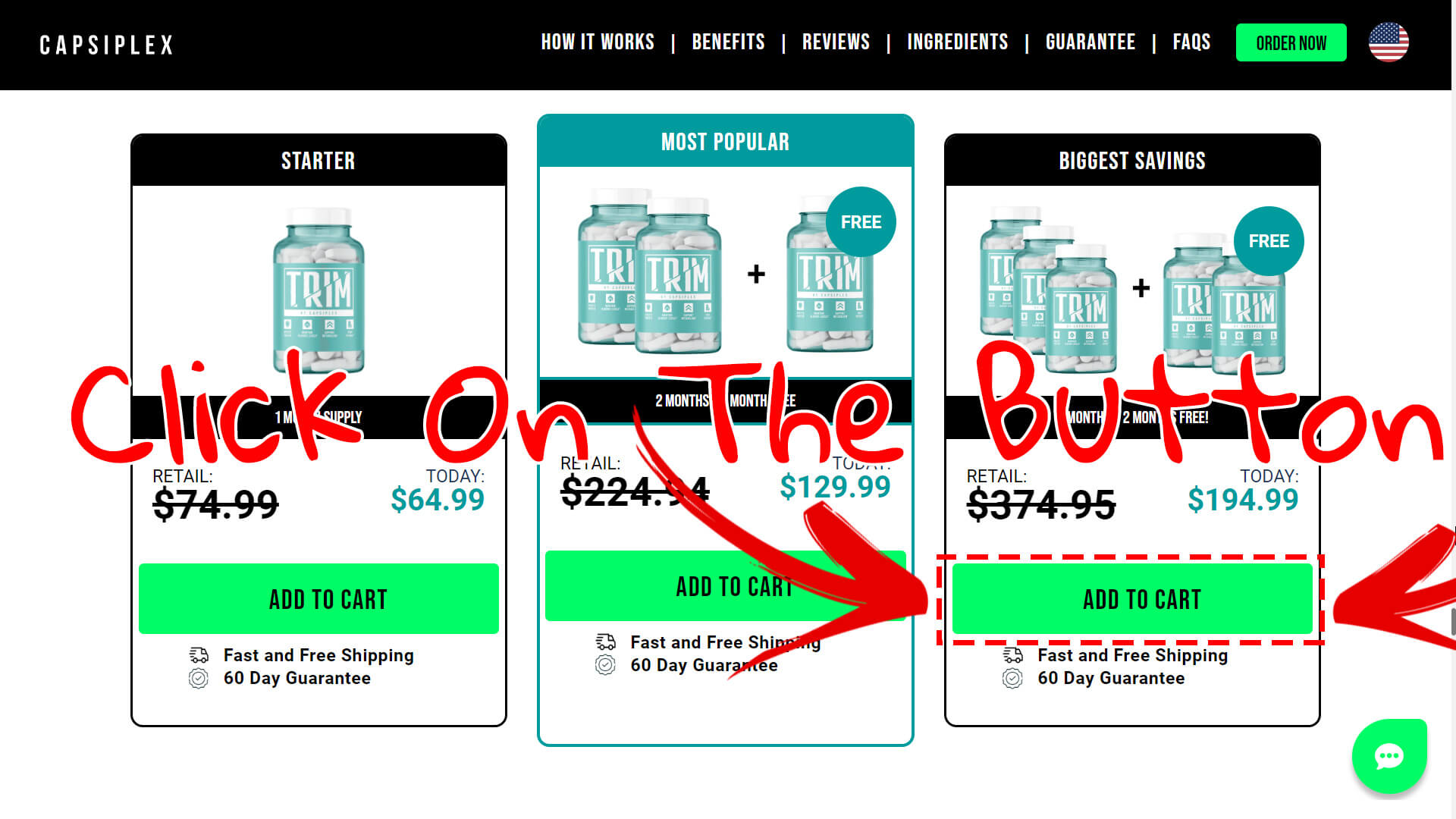Click the guarantee shield icon on Biggest Savings
This screenshot has width=1456, height=819.
click(x=1013, y=678)
